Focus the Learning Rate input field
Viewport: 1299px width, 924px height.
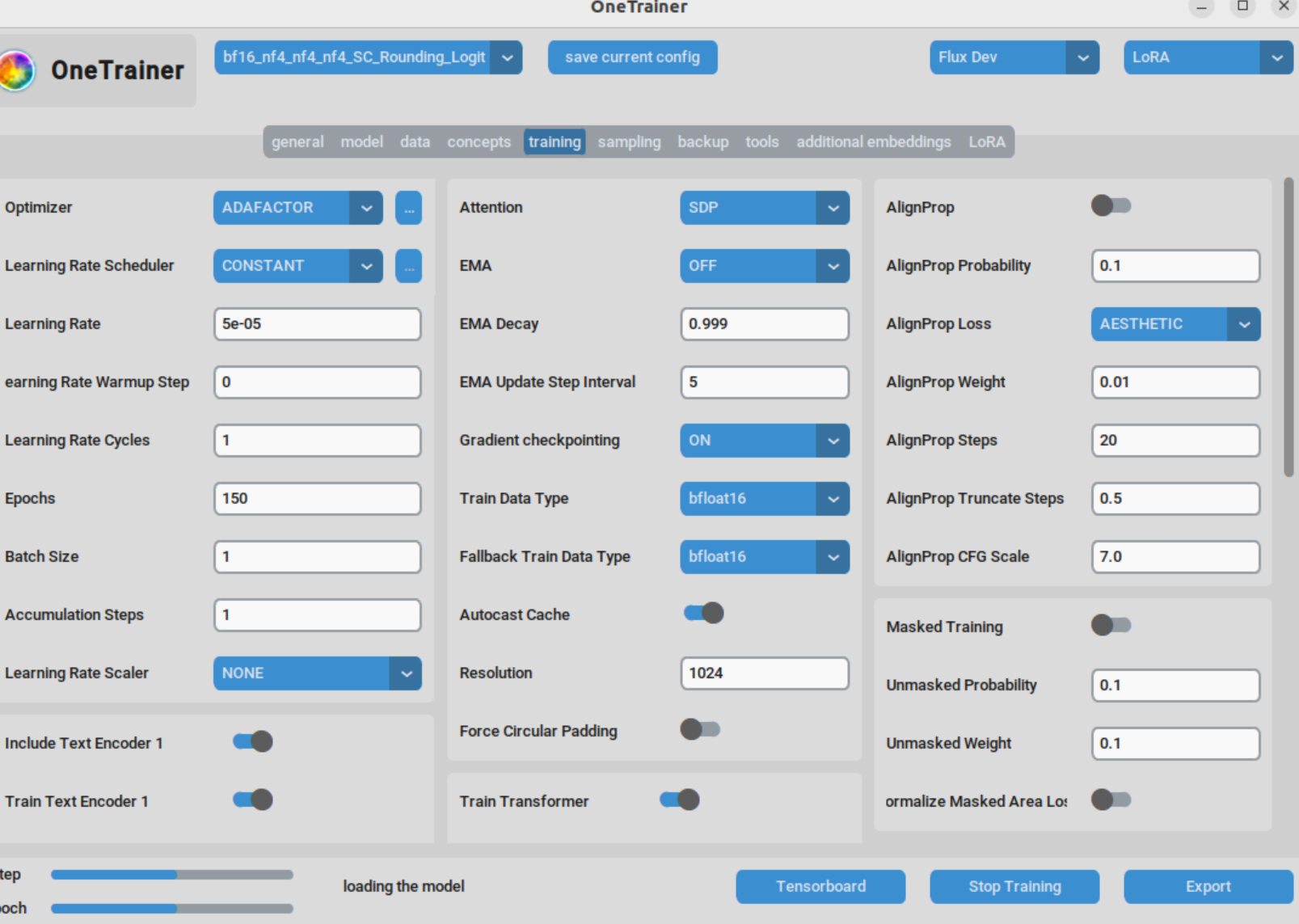point(318,324)
